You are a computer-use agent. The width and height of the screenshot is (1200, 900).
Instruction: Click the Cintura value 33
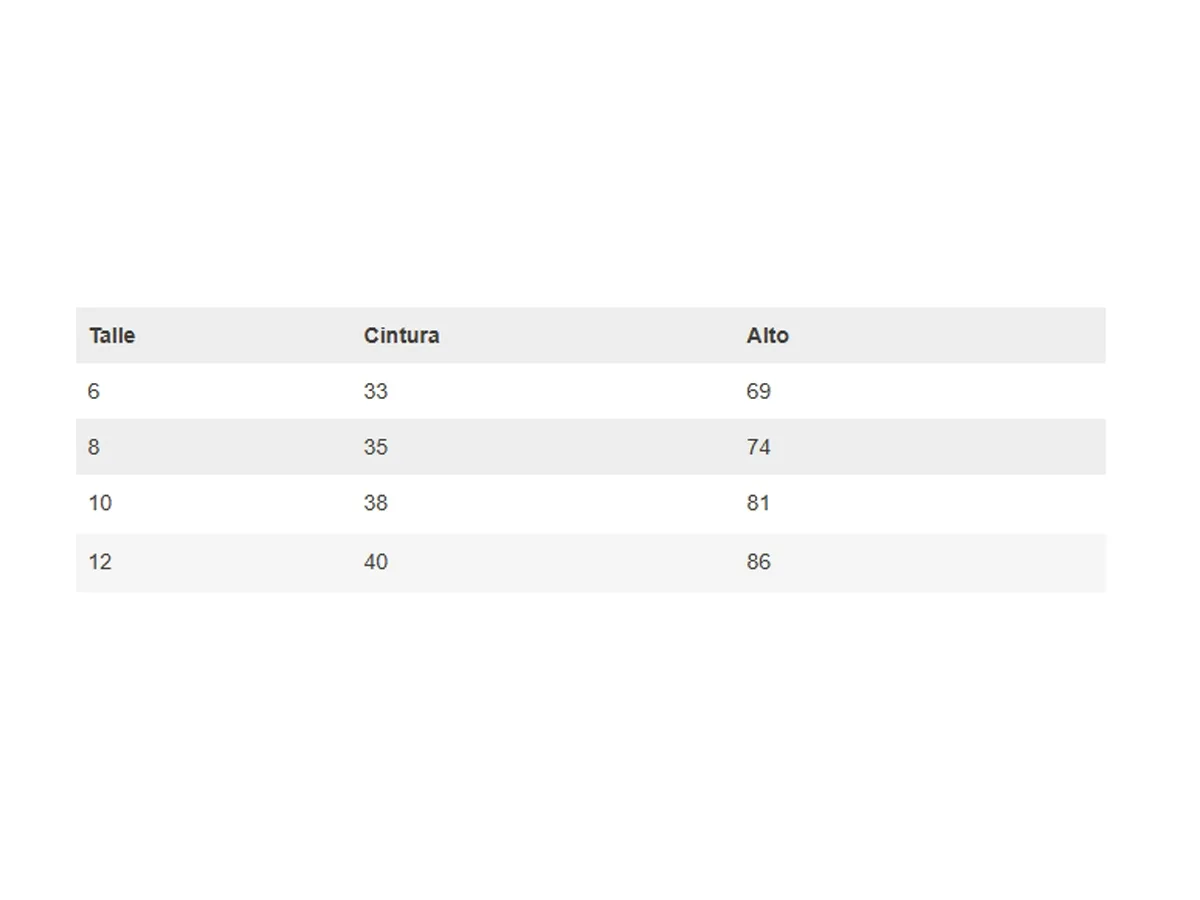coord(375,392)
